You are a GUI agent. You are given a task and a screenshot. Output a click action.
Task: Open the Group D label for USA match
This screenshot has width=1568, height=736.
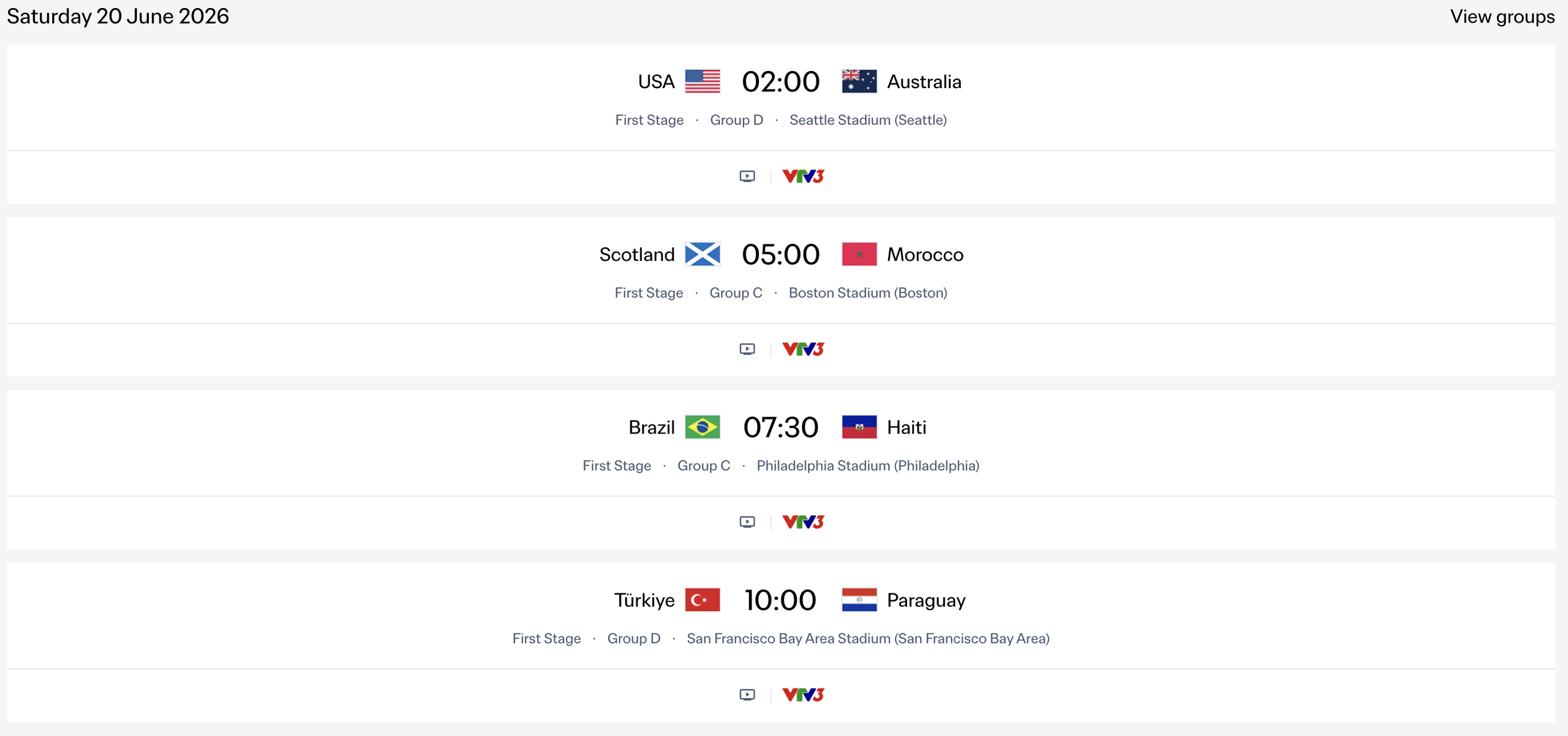pos(736,120)
